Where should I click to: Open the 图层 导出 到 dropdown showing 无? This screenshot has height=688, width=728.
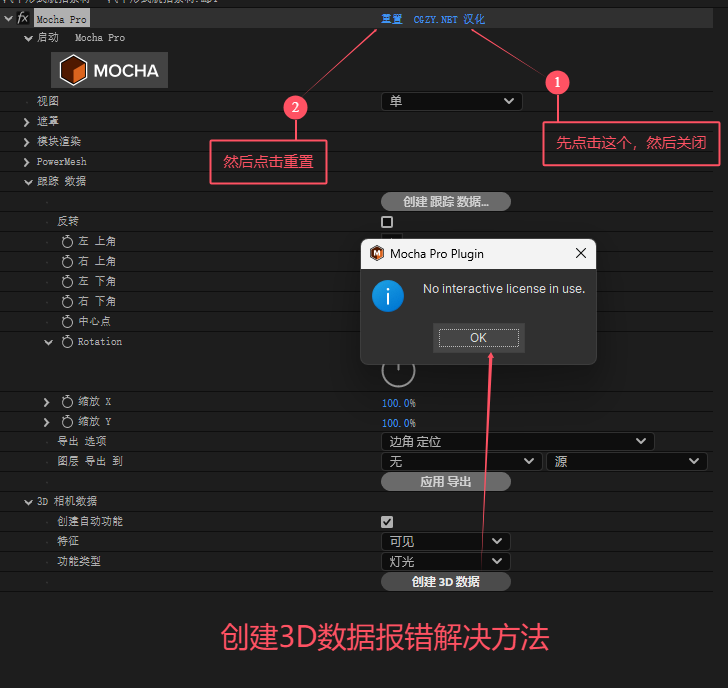pyautogui.click(x=462, y=461)
